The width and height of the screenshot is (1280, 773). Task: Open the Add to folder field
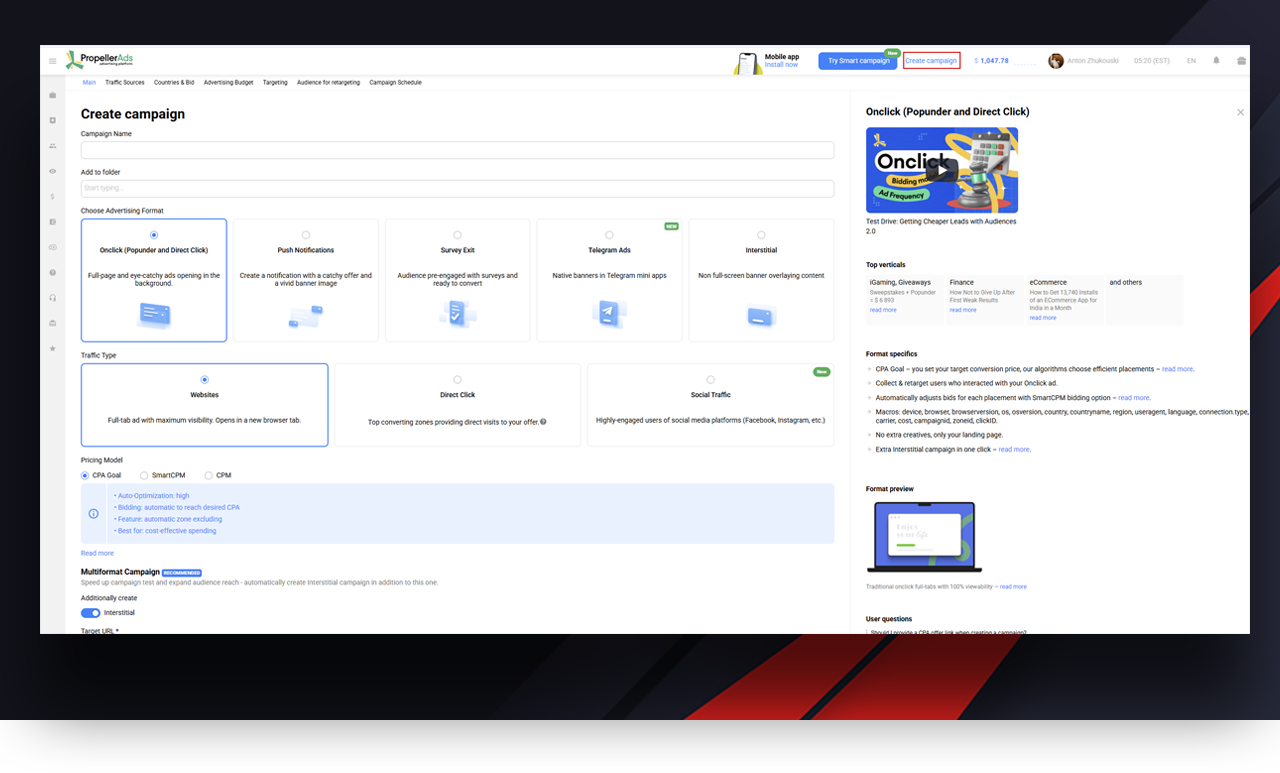click(x=457, y=188)
